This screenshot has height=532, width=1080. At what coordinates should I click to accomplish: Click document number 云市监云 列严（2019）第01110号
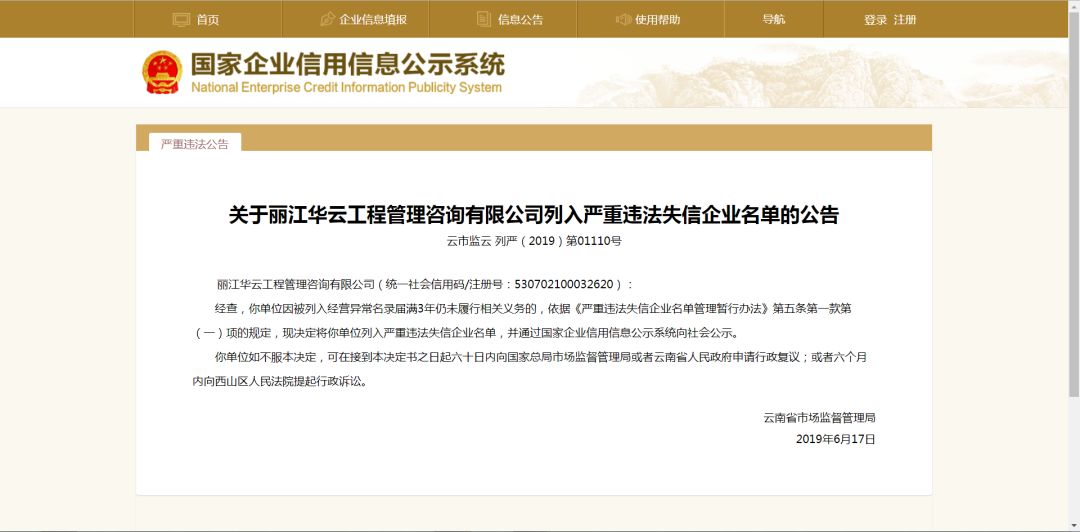coord(534,241)
